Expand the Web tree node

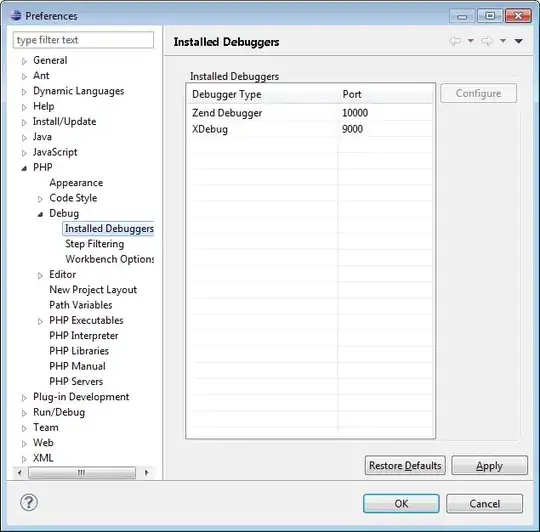[24, 444]
